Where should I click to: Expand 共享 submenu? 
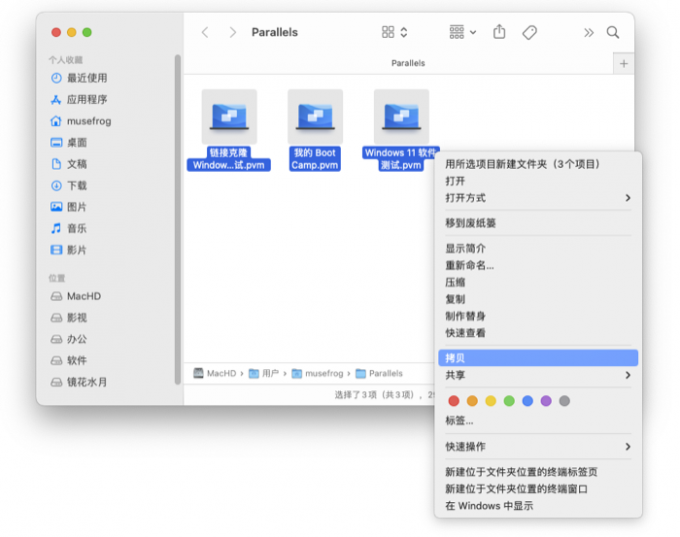538,375
